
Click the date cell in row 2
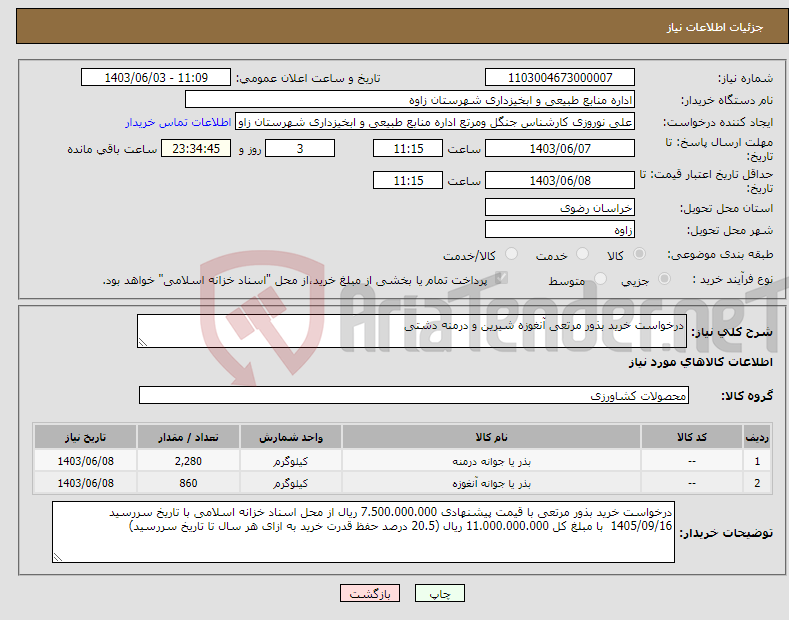point(85,483)
